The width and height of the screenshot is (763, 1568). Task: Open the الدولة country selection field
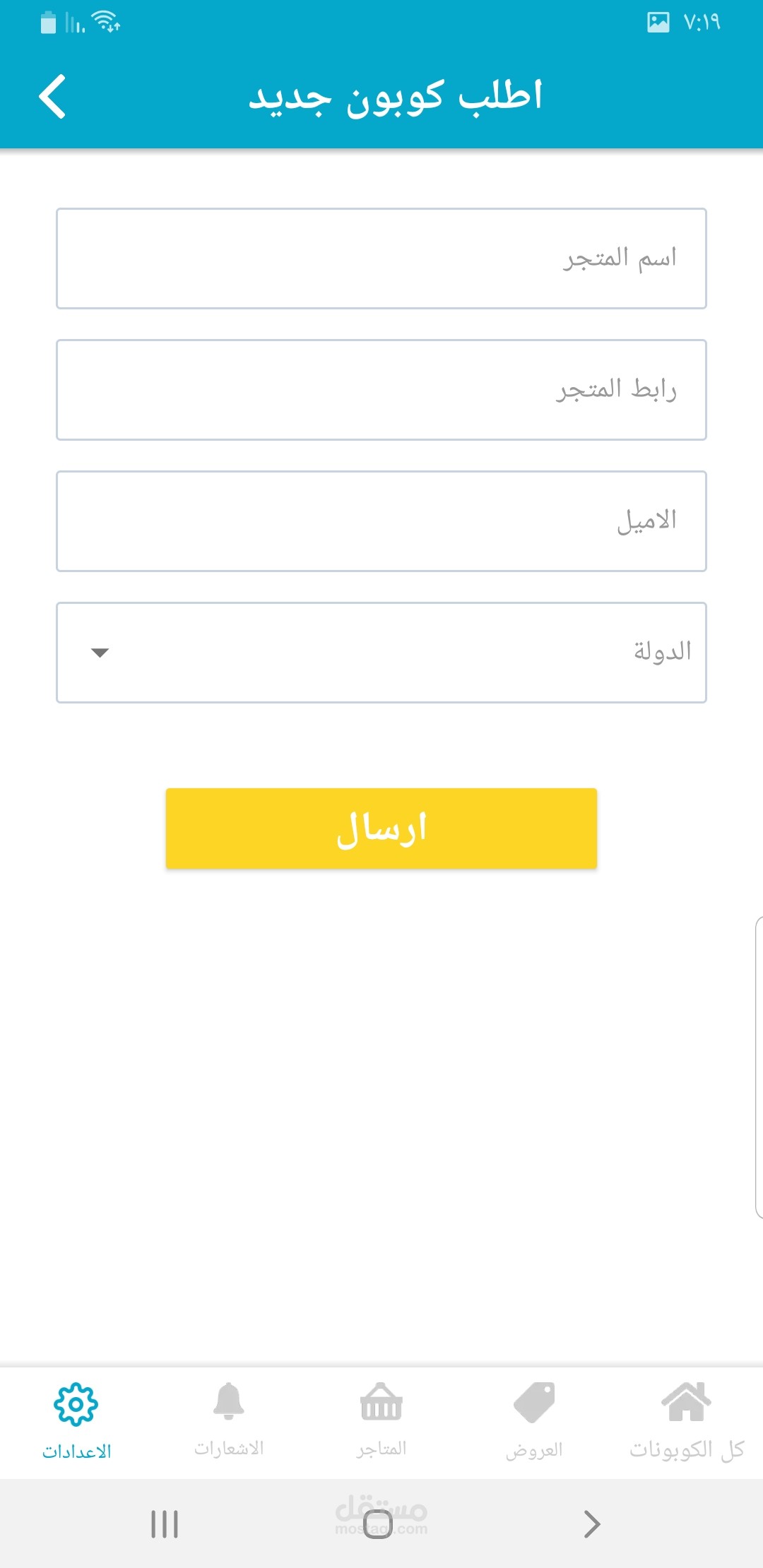[381, 653]
